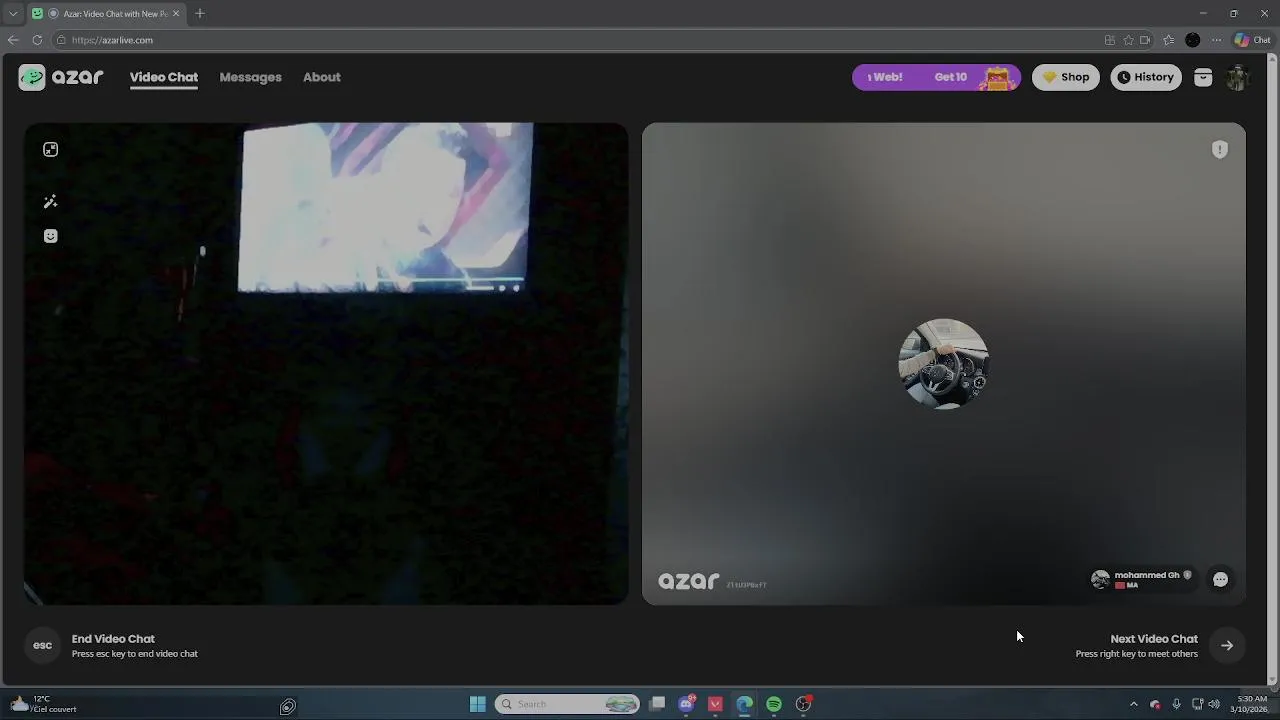Click mohammed Gh's small avatar

pos(1100,580)
